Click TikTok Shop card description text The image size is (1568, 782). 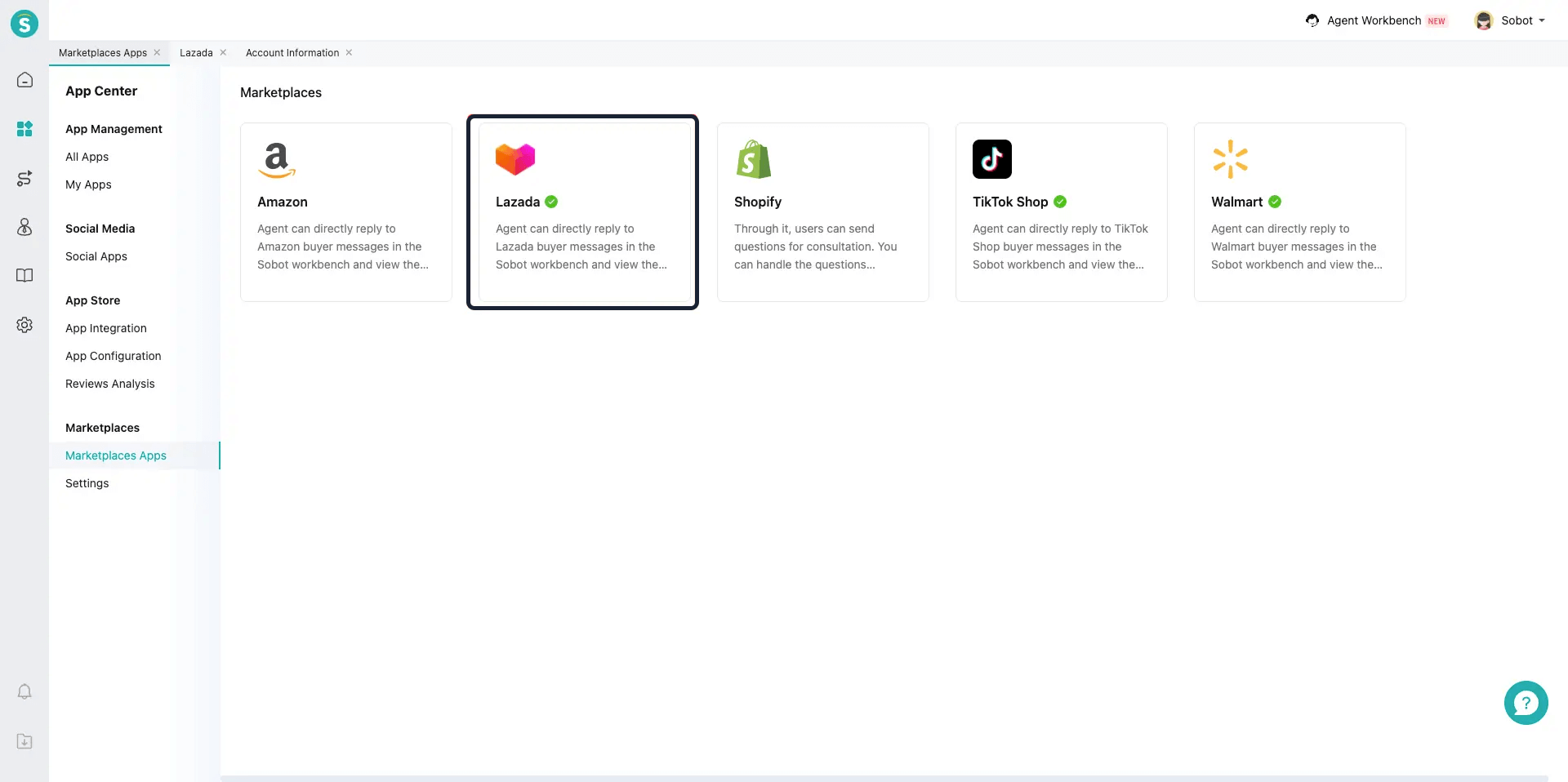1060,247
